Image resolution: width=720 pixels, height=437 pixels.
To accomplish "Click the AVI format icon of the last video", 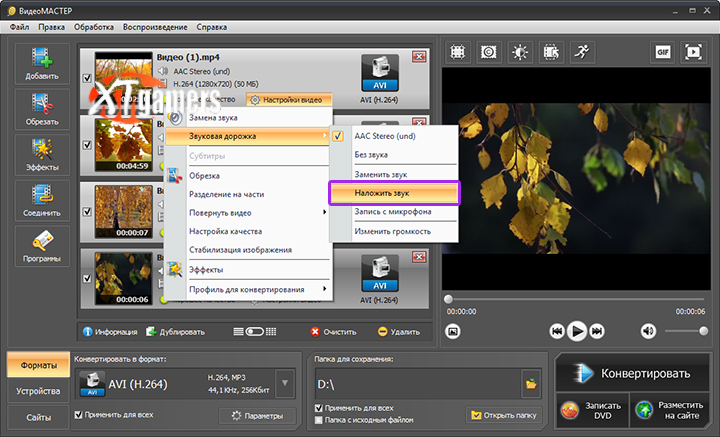I will (379, 274).
